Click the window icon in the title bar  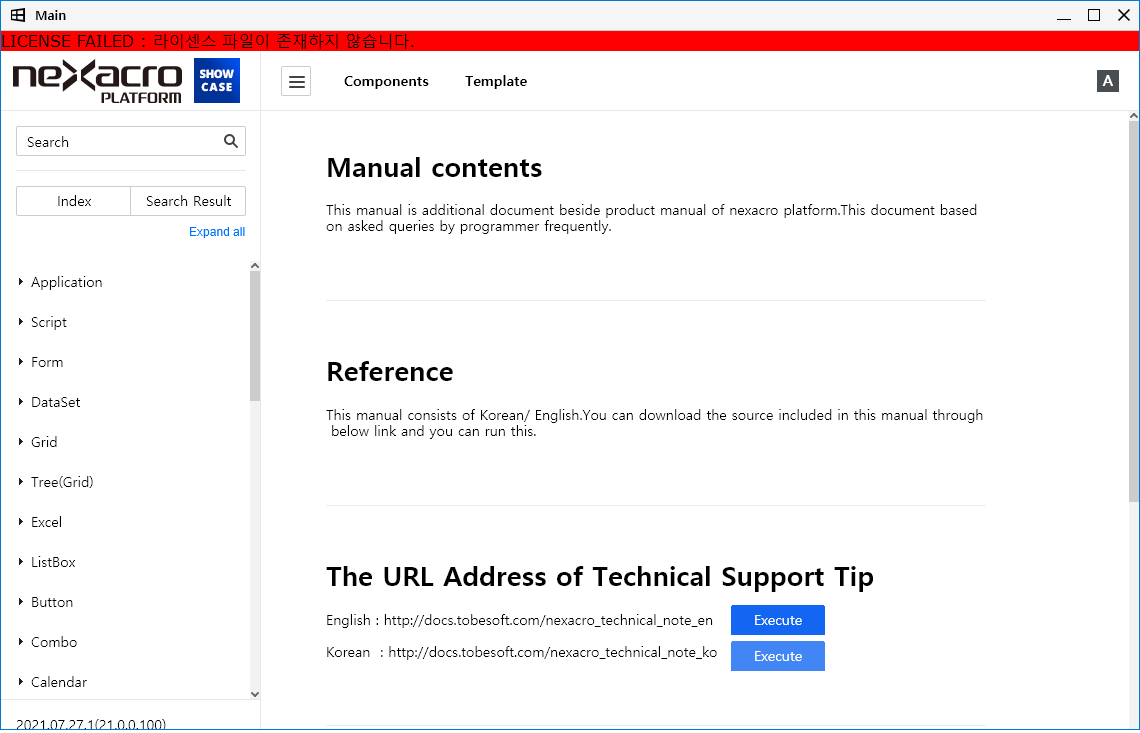click(x=18, y=15)
